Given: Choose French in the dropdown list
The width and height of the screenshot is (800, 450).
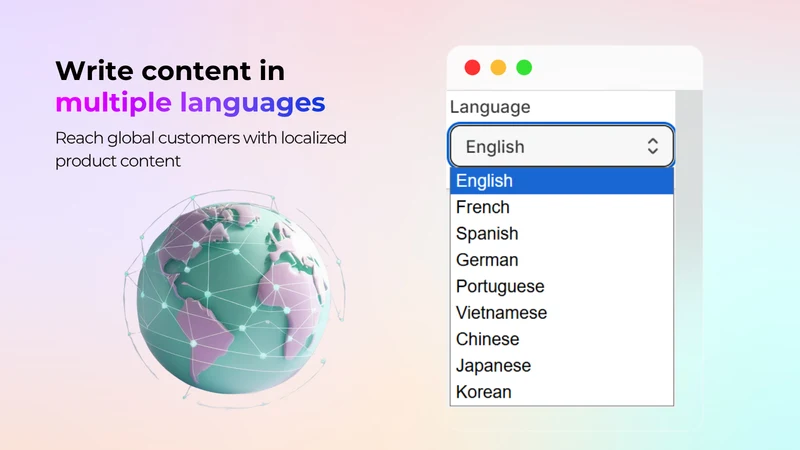Looking at the screenshot, I should pyautogui.click(x=561, y=207).
